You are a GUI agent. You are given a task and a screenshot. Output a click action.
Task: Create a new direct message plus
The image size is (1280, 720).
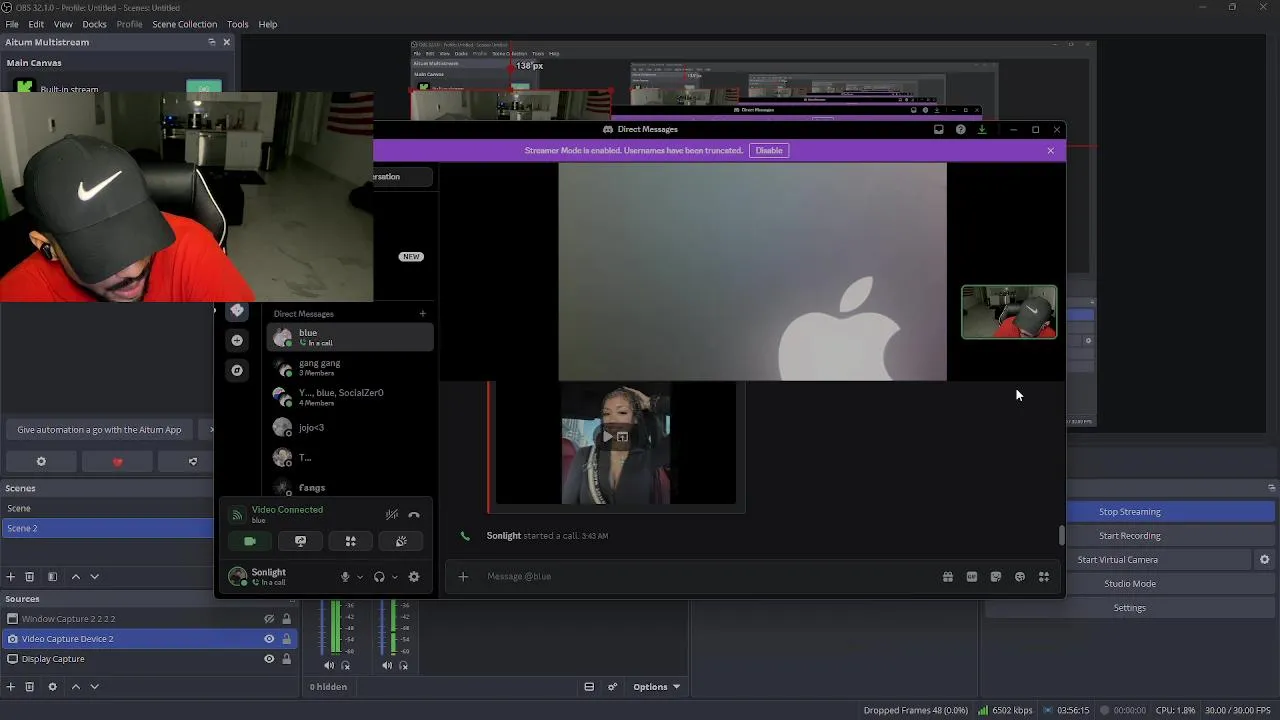(x=422, y=314)
